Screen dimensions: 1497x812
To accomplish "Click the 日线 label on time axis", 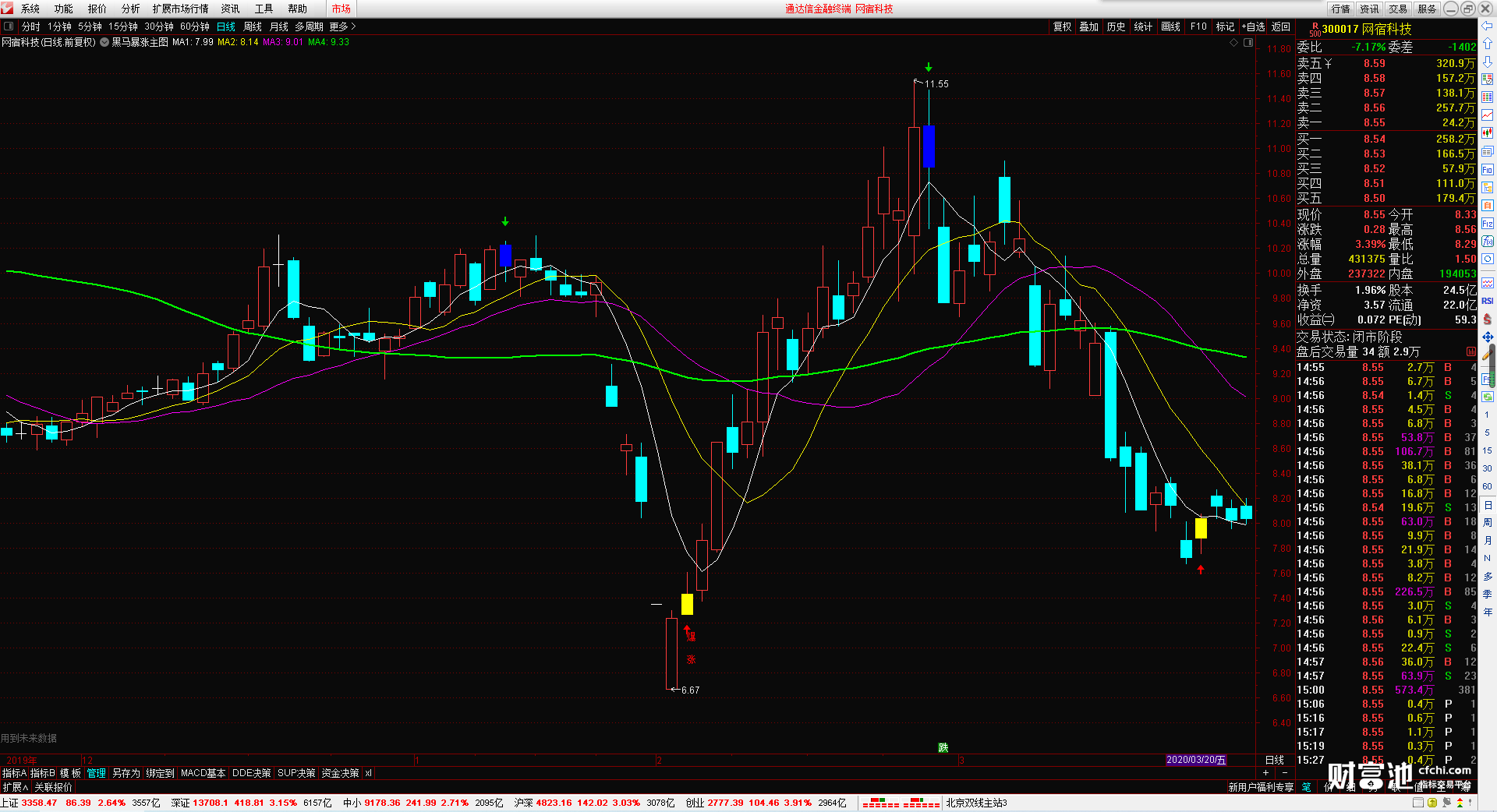I will [1275, 760].
